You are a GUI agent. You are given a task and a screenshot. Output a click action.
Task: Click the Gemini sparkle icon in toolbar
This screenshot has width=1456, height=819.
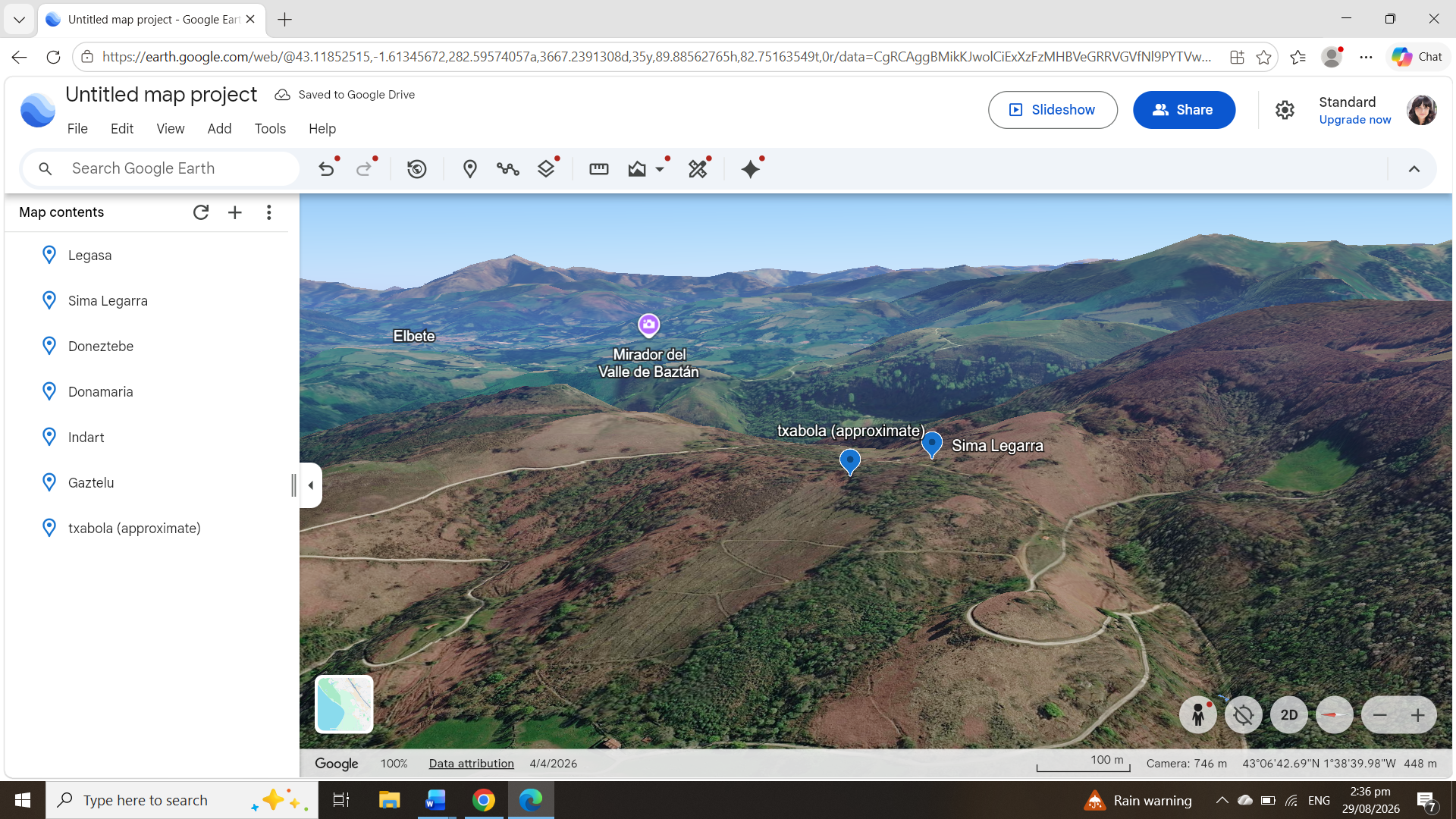tap(751, 169)
